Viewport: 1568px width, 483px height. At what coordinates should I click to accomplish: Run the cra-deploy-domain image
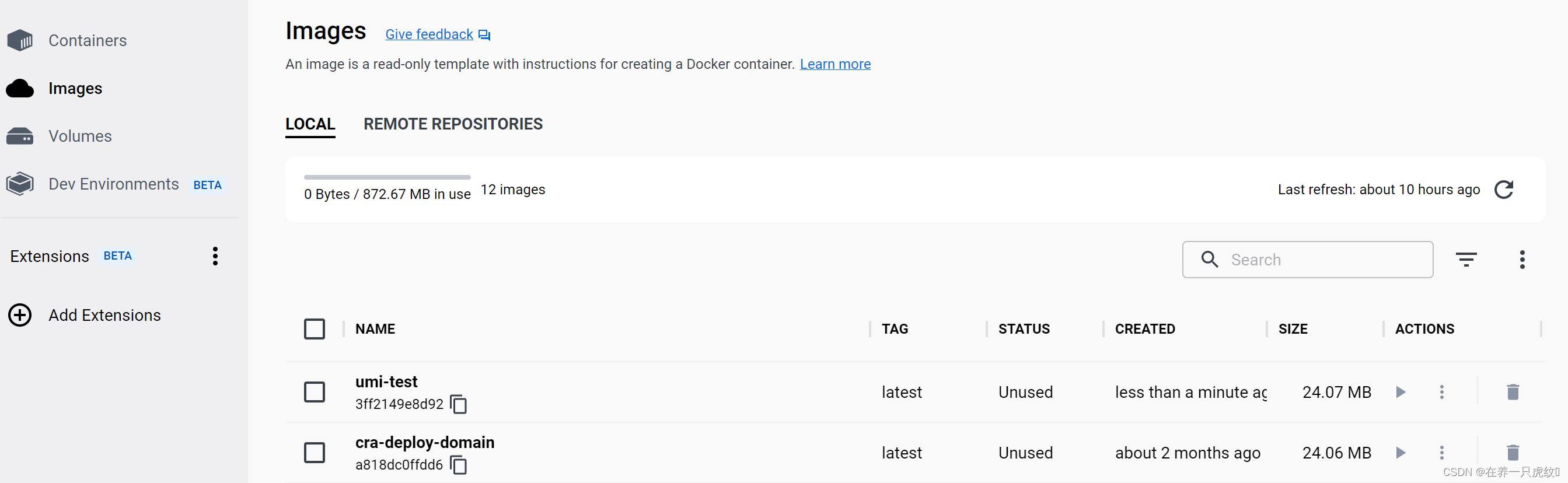[1400, 453]
